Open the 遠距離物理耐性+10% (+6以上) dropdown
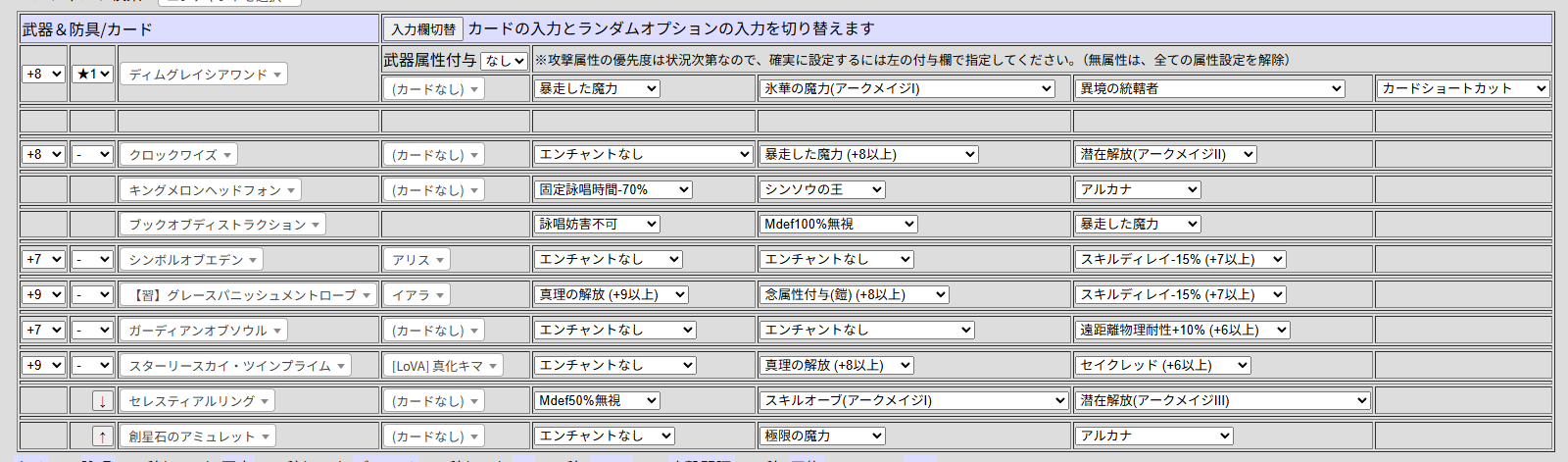1568x462 pixels. pyautogui.click(x=1182, y=330)
